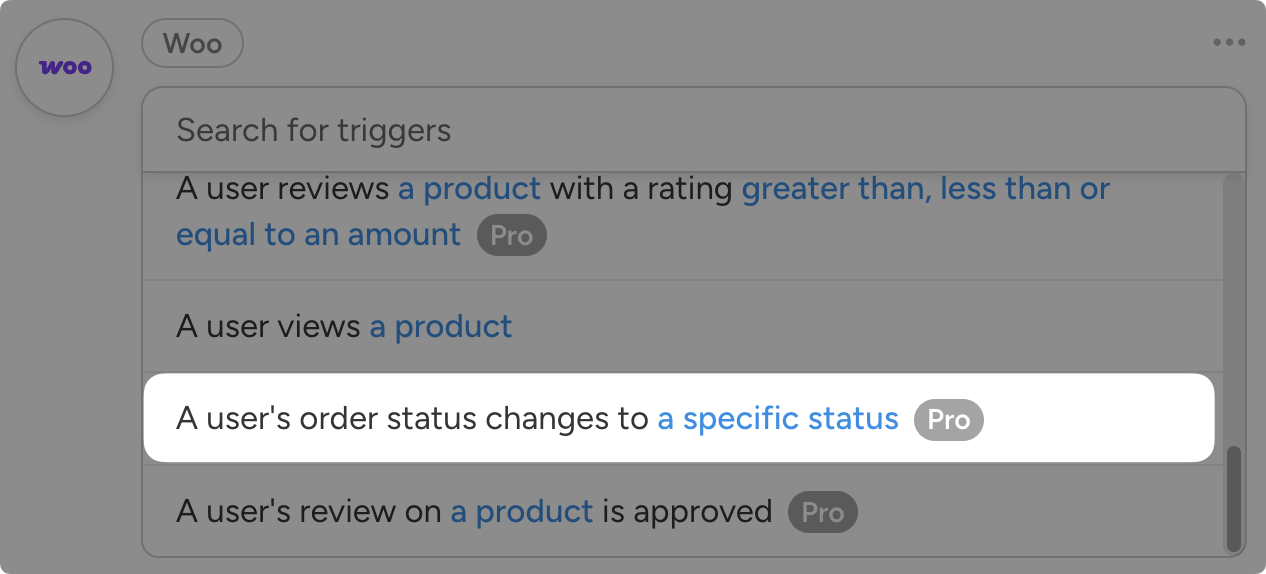Click 'greater than, less than or' link
The height and width of the screenshot is (574, 1266).
[x=925, y=189]
